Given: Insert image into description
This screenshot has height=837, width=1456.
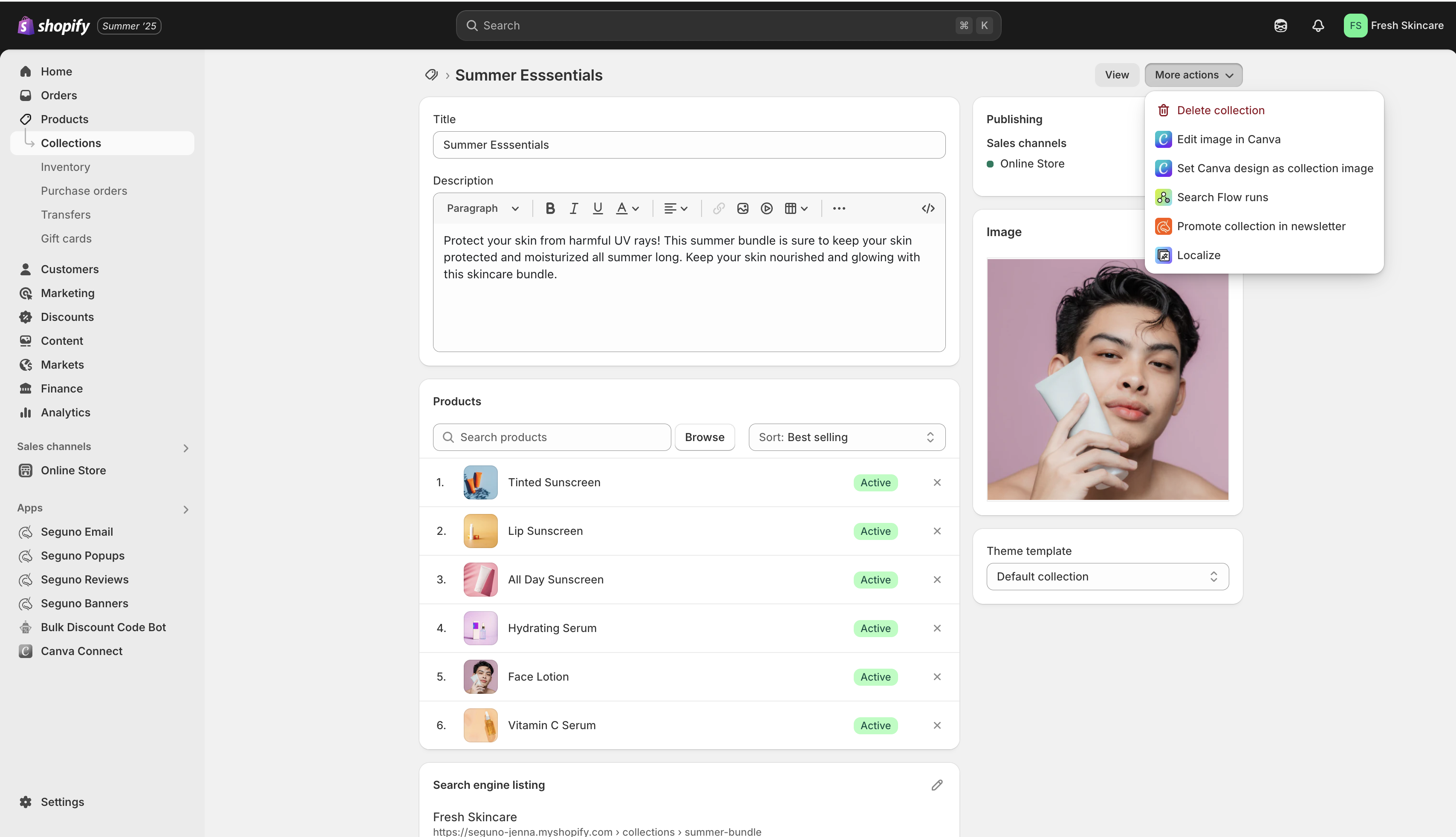Looking at the screenshot, I should pyautogui.click(x=742, y=209).
